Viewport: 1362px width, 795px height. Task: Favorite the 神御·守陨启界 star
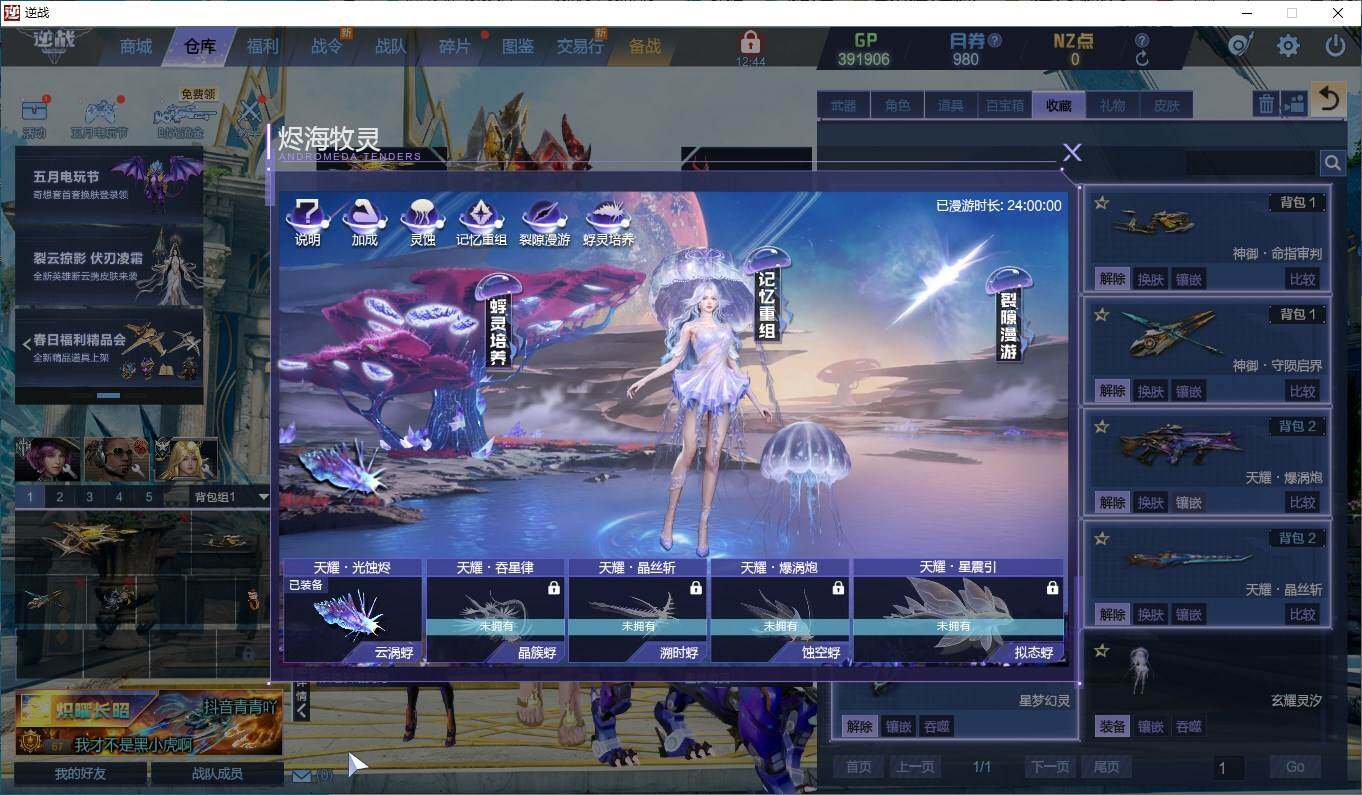(x=1101, y=314)
